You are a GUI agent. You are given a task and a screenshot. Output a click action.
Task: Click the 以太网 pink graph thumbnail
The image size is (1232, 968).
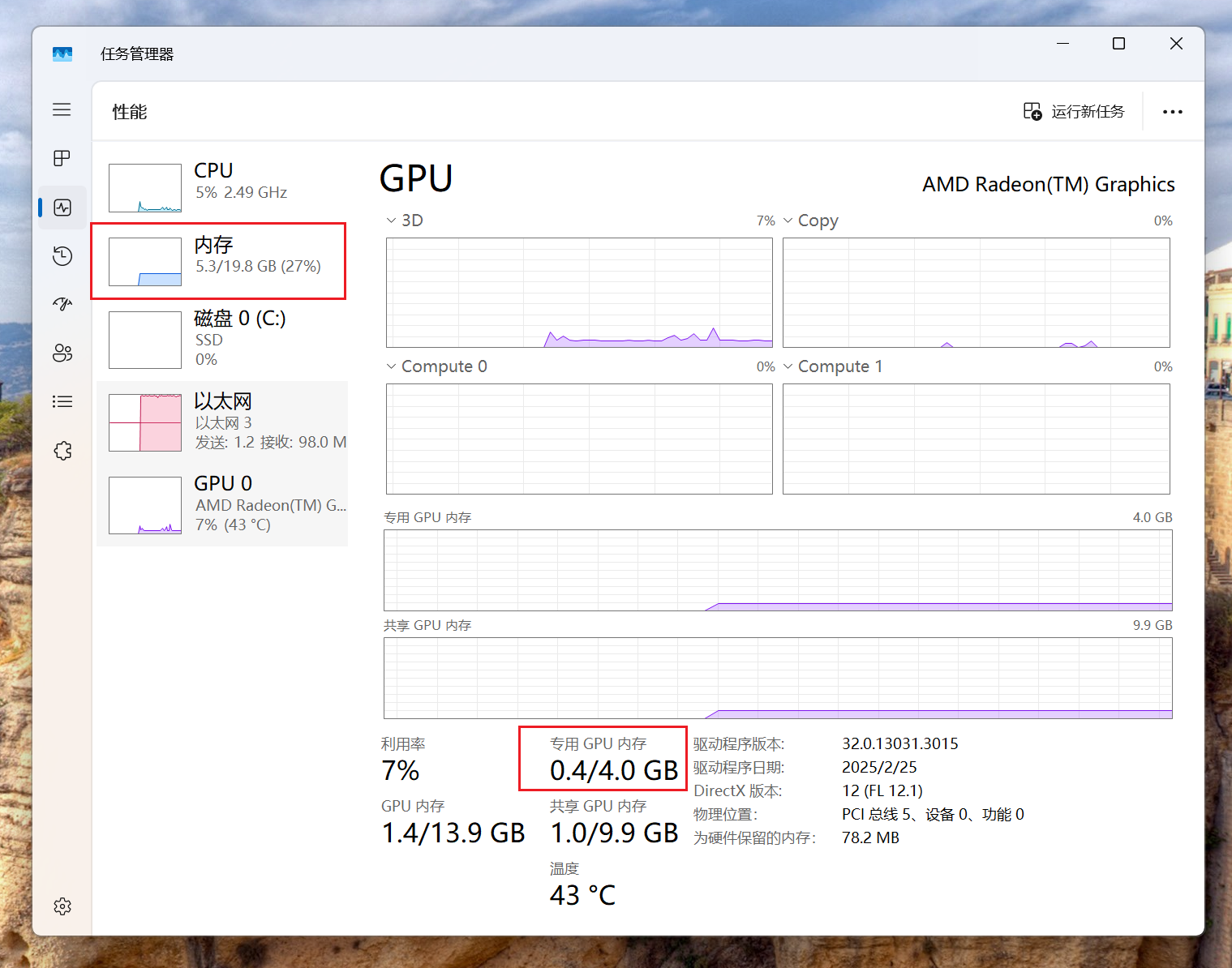145,422
